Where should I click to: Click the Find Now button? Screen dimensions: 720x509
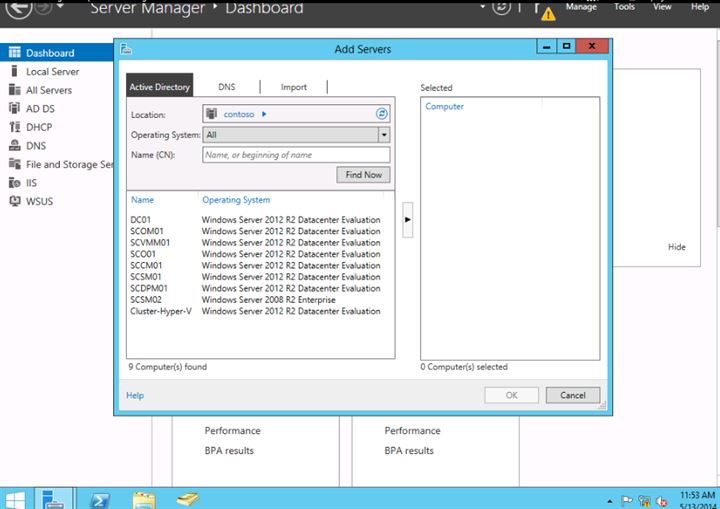363,175
